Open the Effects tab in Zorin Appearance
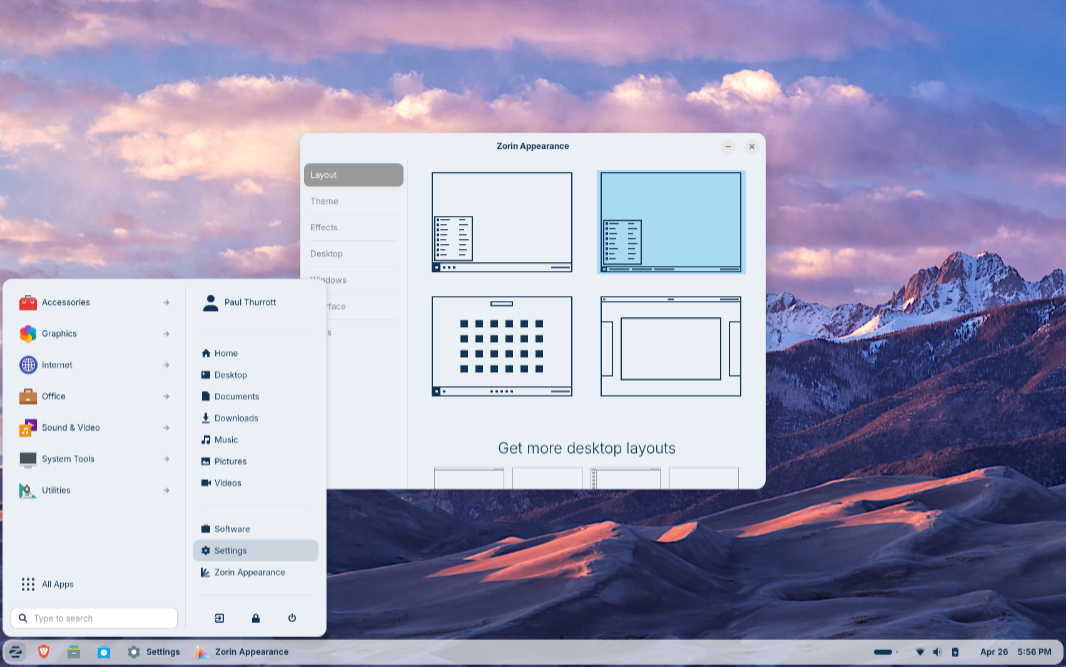Viewport: 1066px width, 667px height. point(324,227)
